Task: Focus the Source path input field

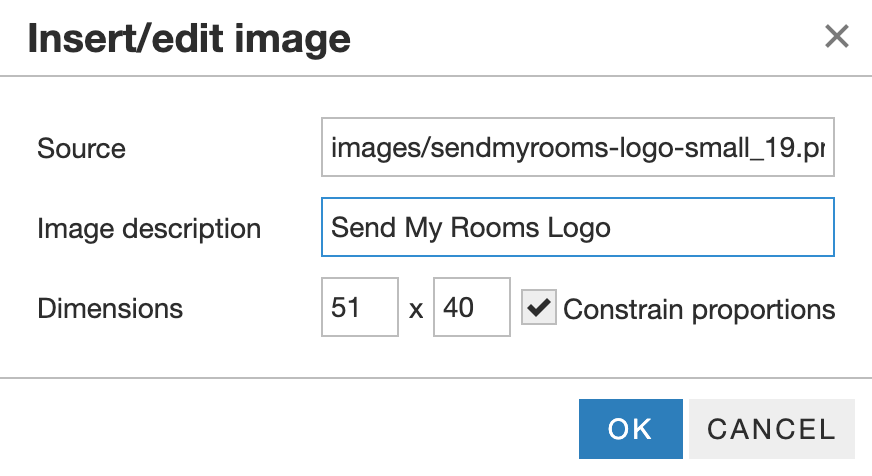Action: pos(578,149)
